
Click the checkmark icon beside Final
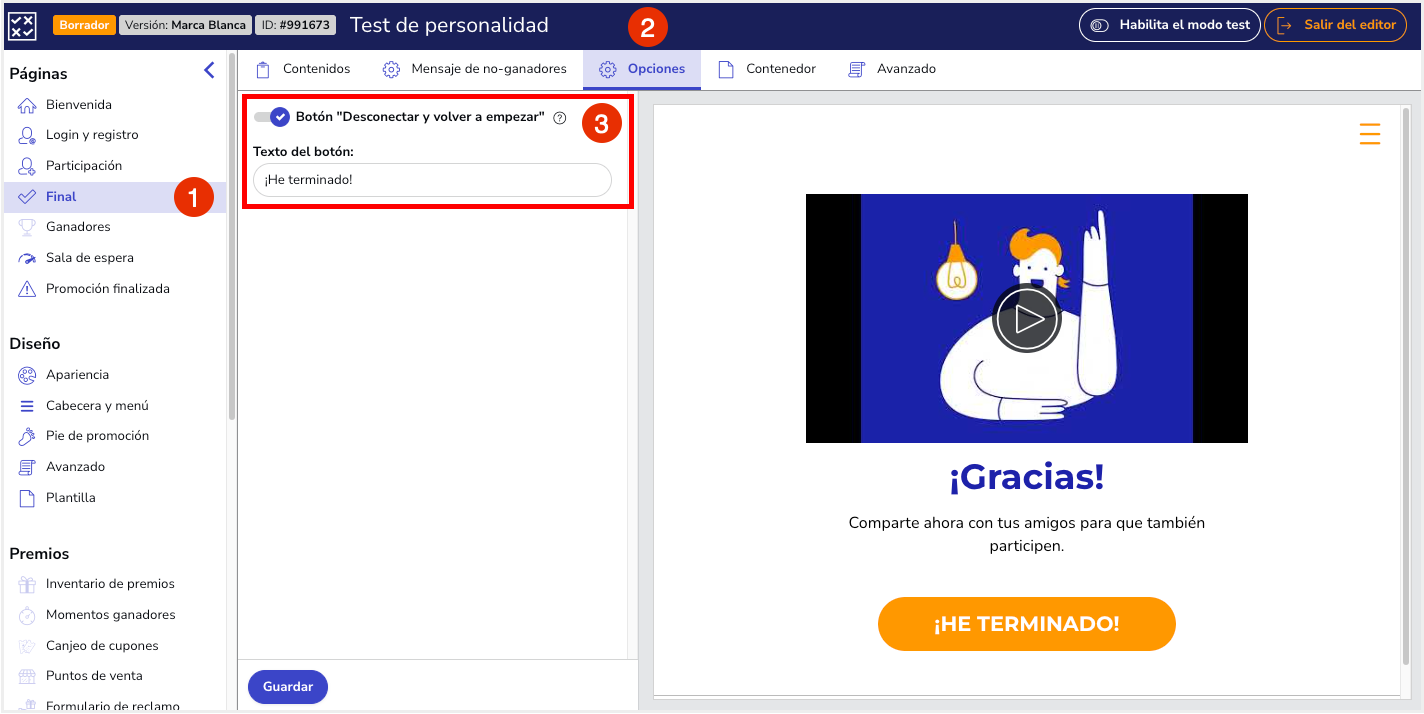pos(27,197)
